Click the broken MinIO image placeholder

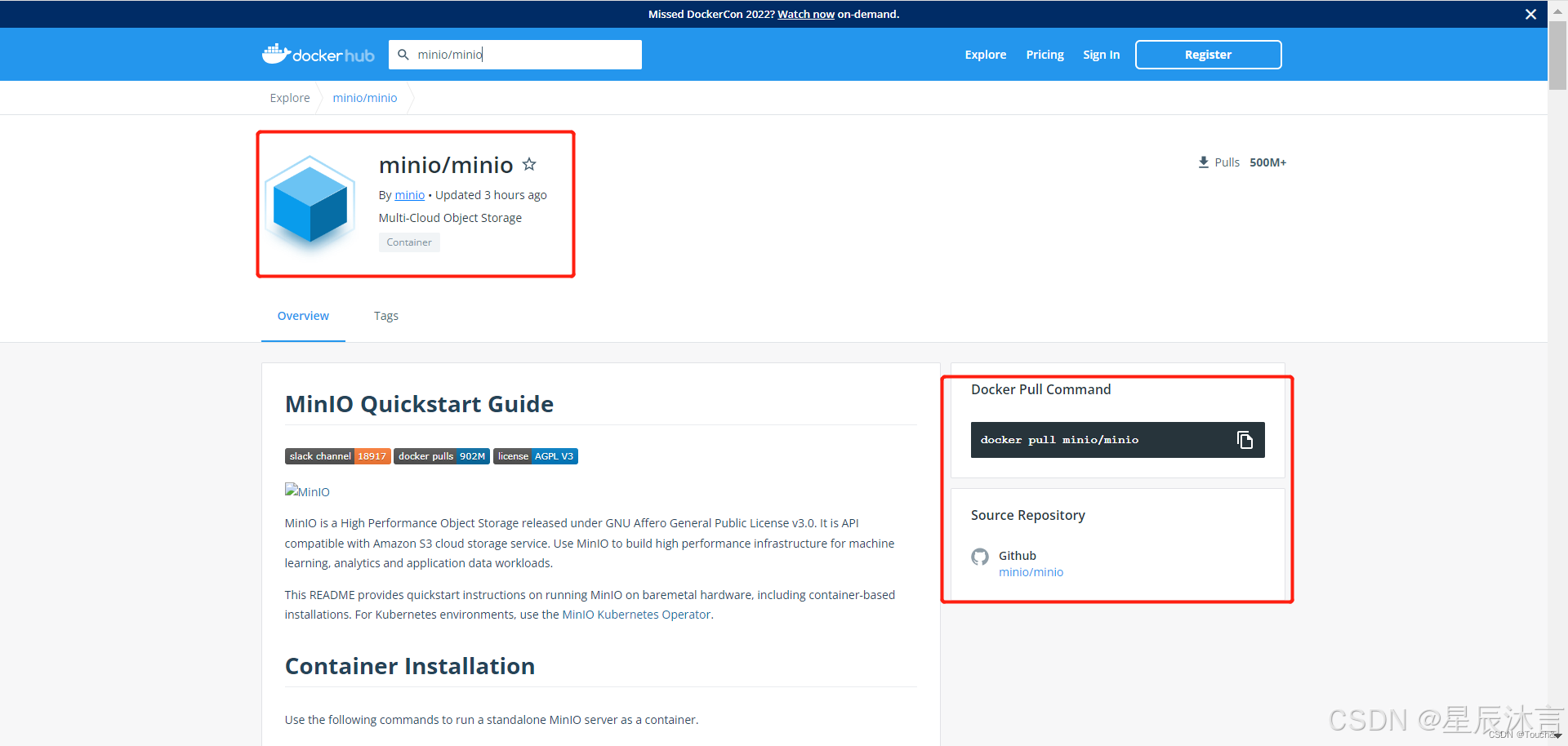click(307, 491)
